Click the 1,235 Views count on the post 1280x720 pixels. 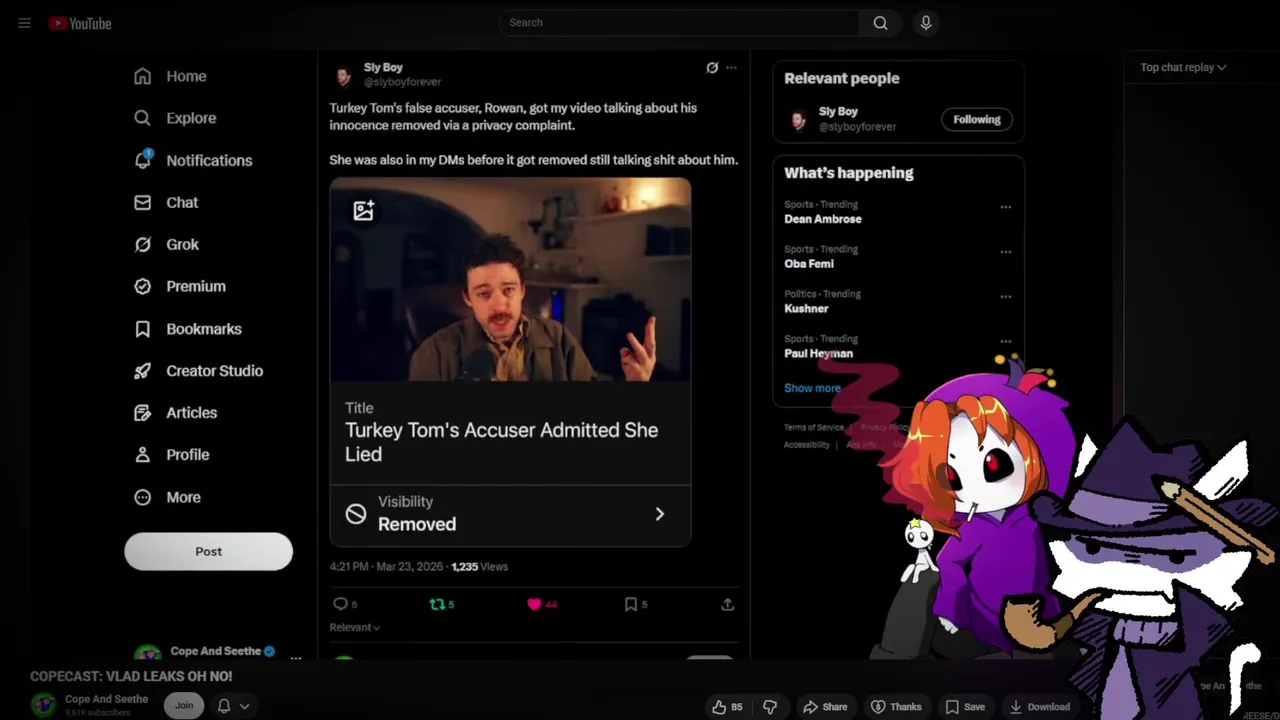coord(479,566)
